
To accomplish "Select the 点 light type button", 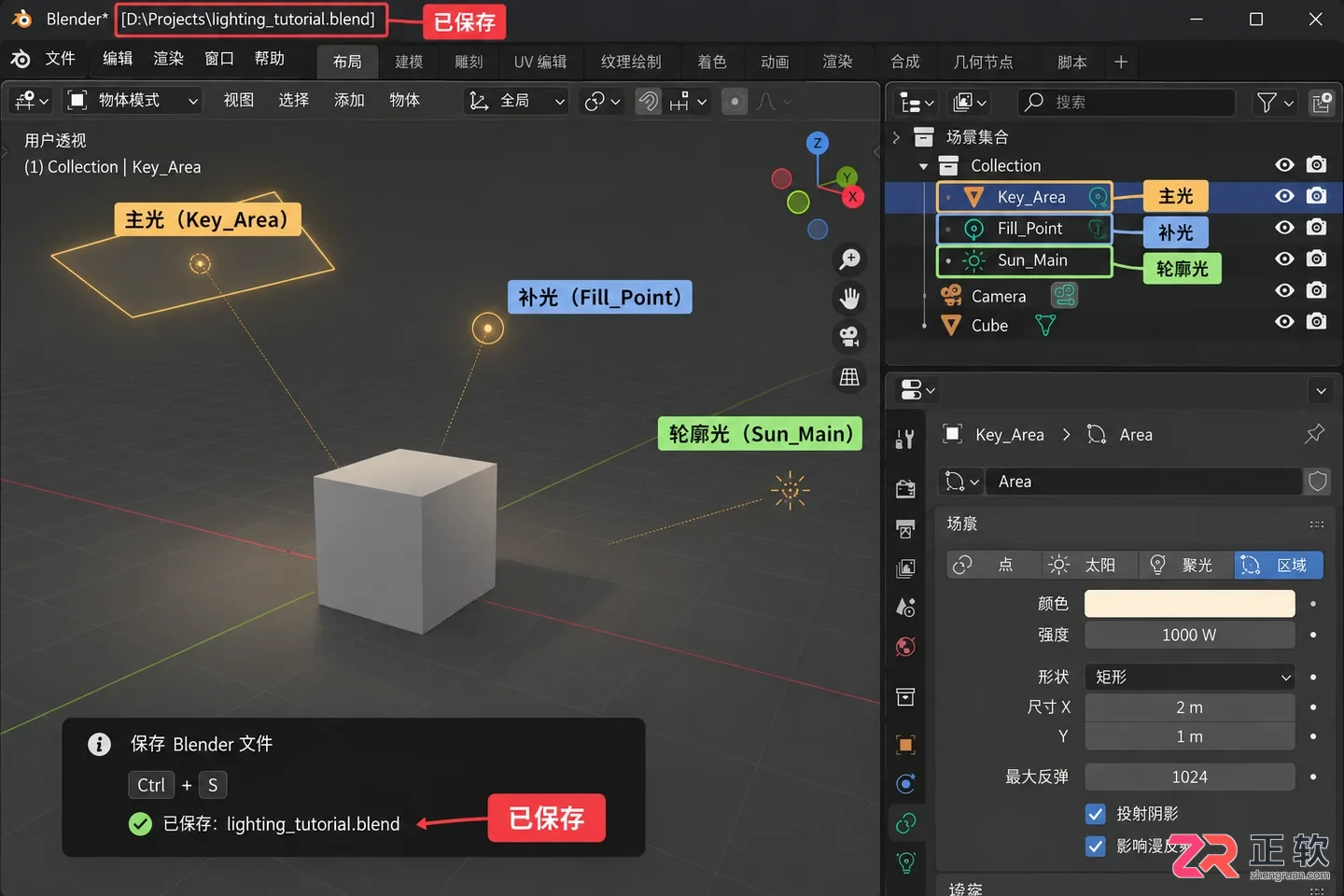I will [992, 565].
